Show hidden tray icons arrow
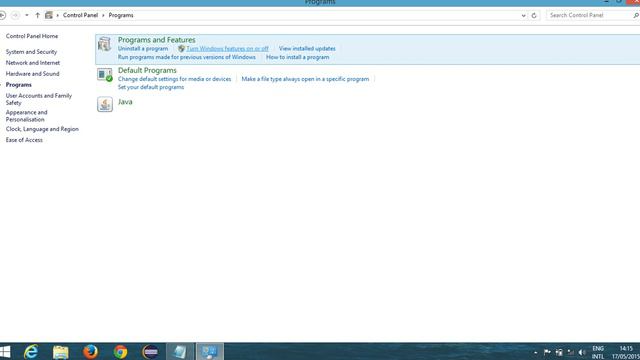 pos(536,352)
